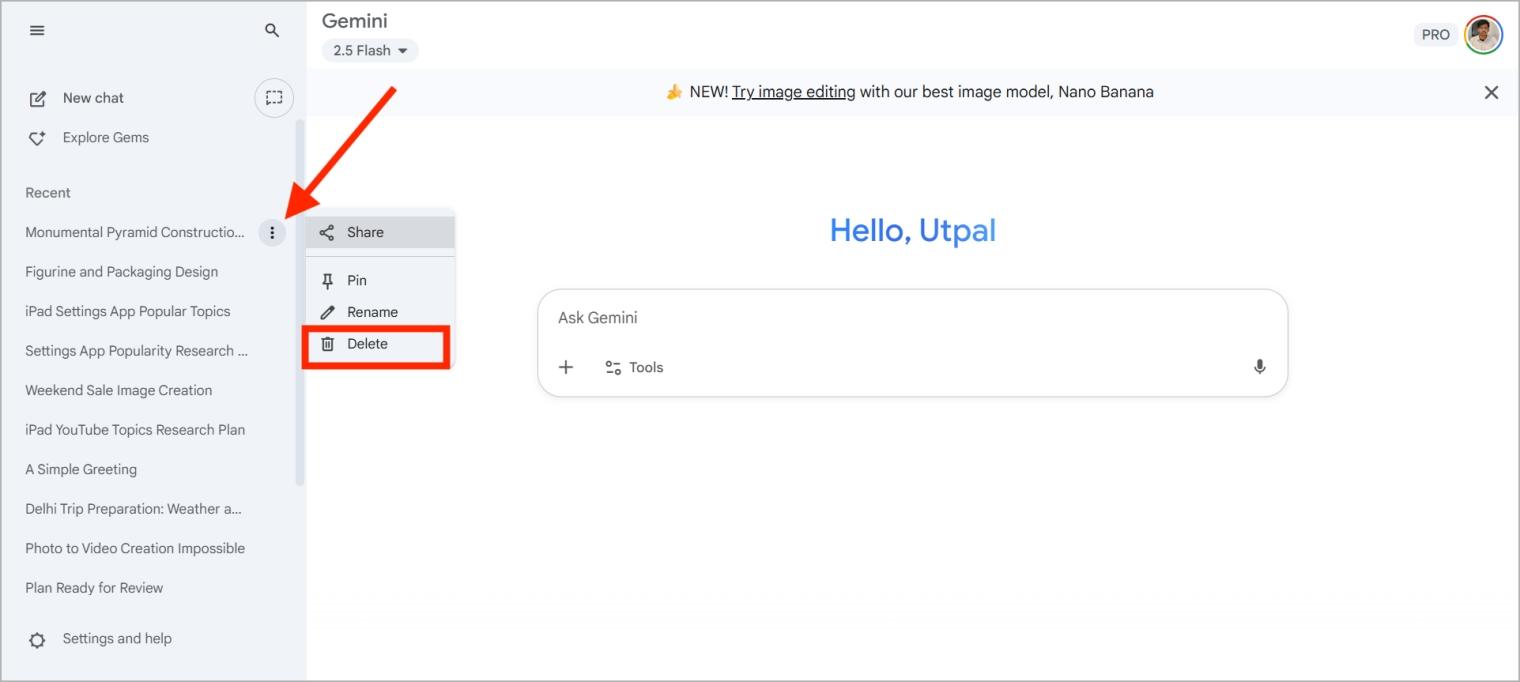Viewport: 1520px width, 682px height.
Task: Open the Tools selector in prompt box
Action: click(634, 367)
